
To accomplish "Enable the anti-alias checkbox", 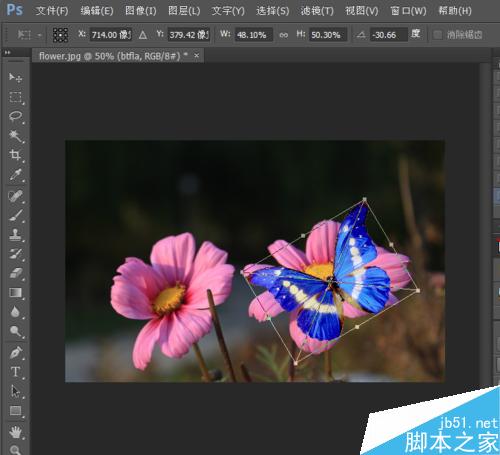I will (437, 35).
